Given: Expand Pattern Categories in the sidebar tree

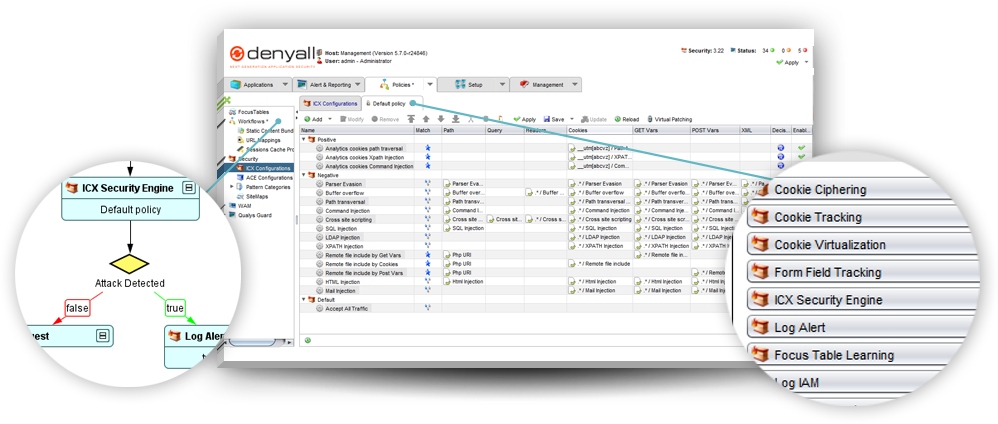Looking at the screenshot, I should click(x=232, y=187).
